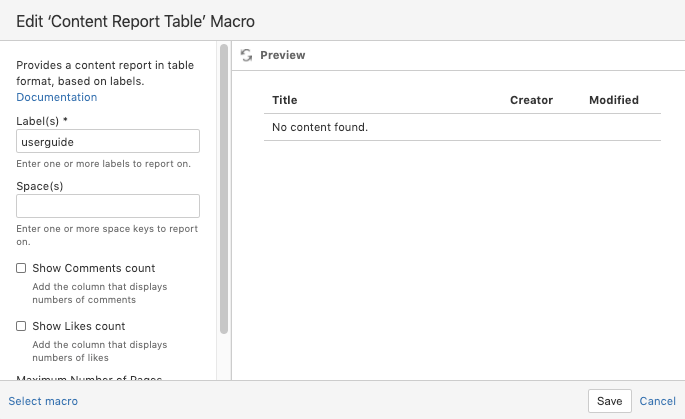Enable Show Likes count checkbox
Viewport: 685px width, 419px height.
coord(21,326)
